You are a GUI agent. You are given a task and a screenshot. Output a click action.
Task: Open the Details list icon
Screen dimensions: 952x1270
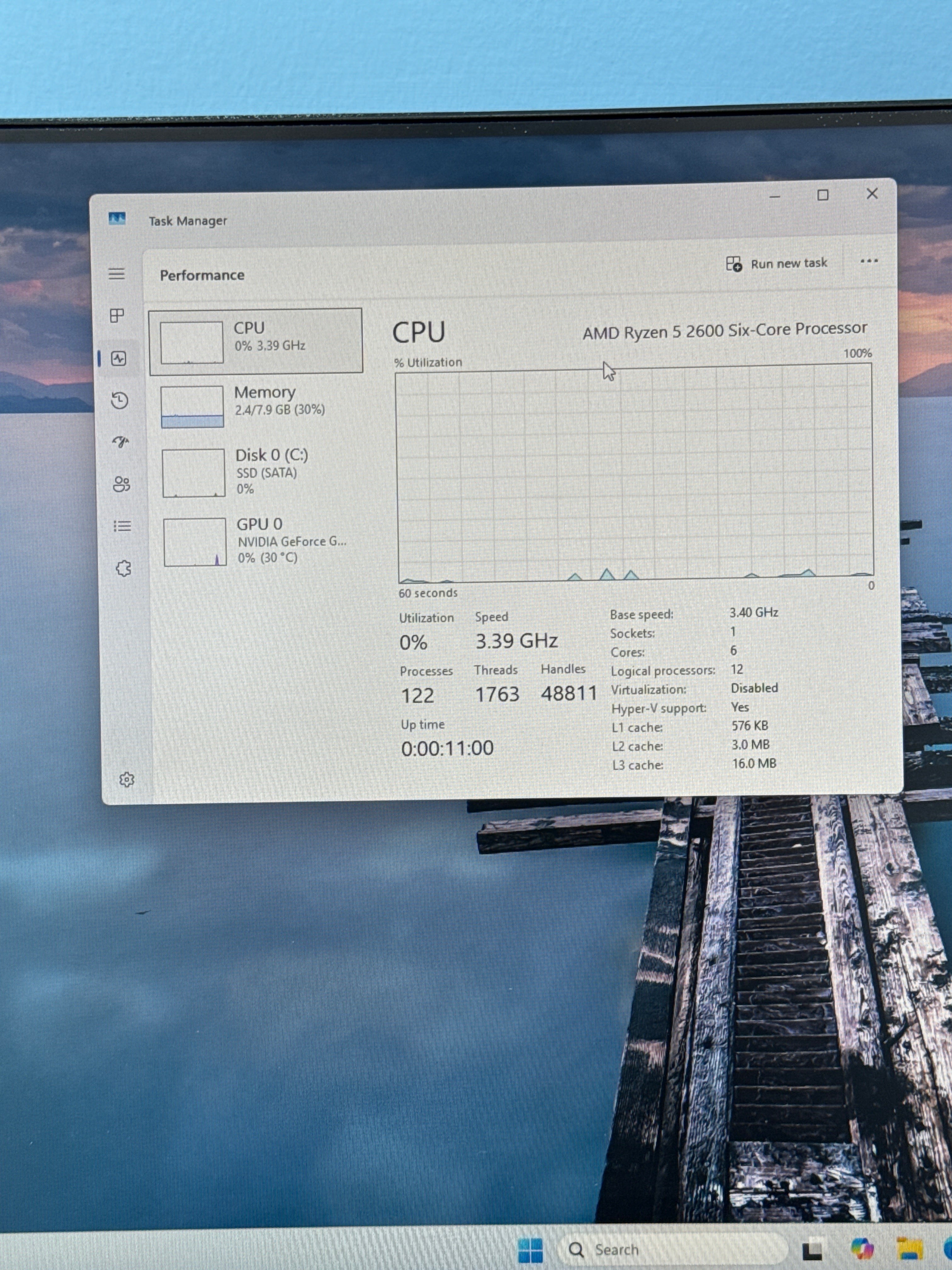(x=122, y=526)
